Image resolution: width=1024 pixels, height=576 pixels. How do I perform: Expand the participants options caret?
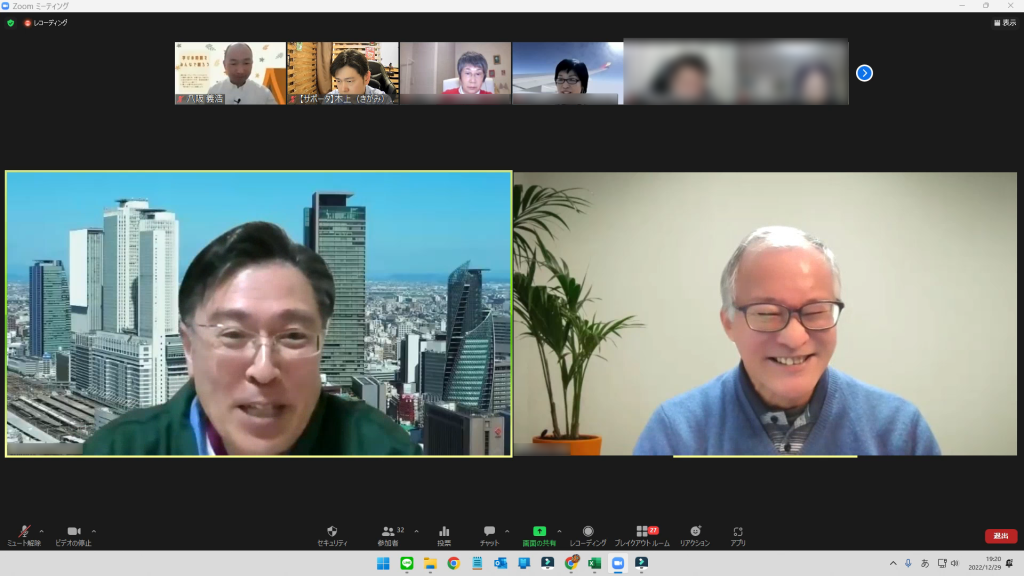(416, 531)
